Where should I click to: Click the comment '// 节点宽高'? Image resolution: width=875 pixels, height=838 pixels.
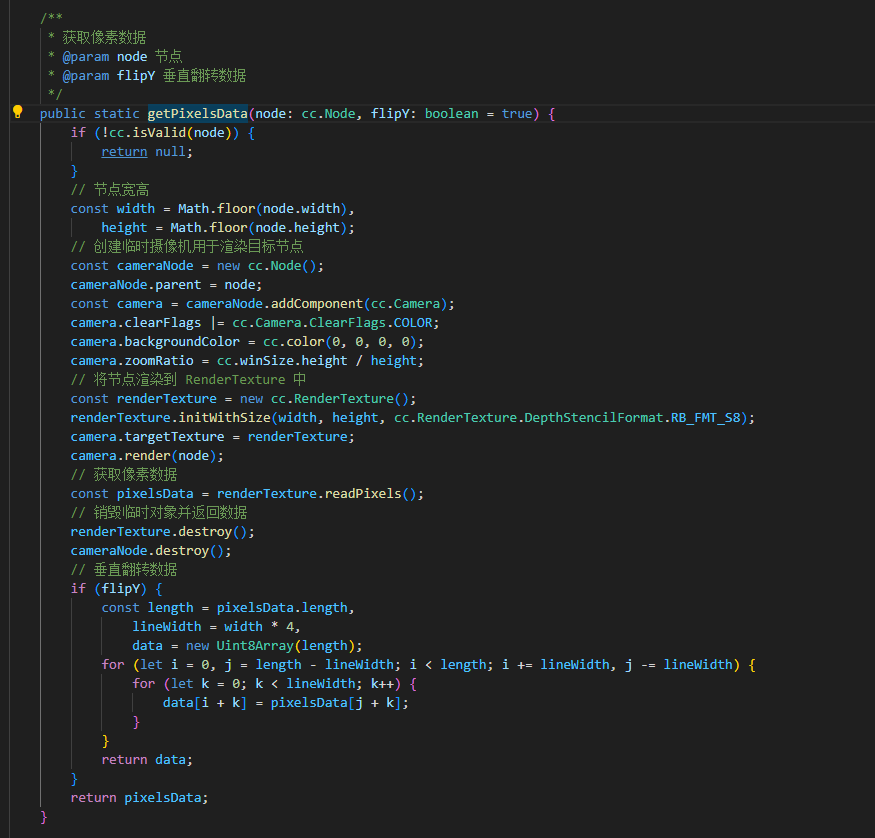click(110, 190)
